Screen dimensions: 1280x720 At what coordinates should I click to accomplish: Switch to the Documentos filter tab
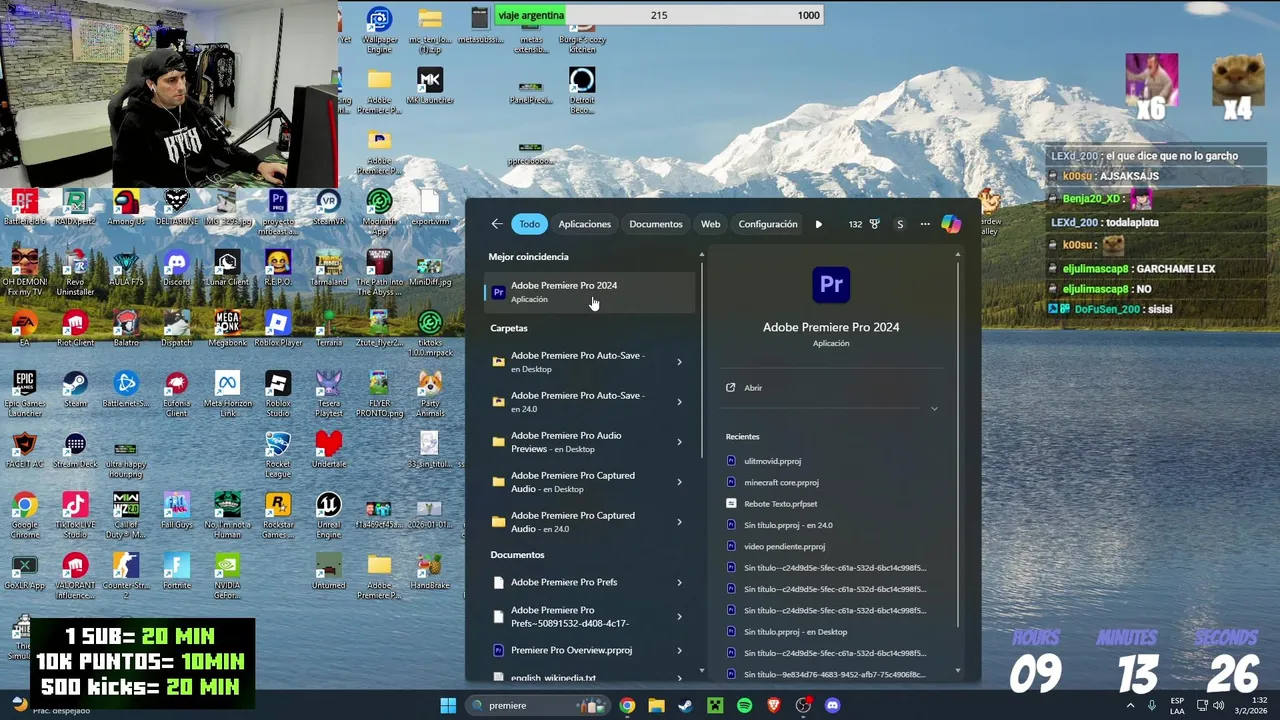pos(656,224)
